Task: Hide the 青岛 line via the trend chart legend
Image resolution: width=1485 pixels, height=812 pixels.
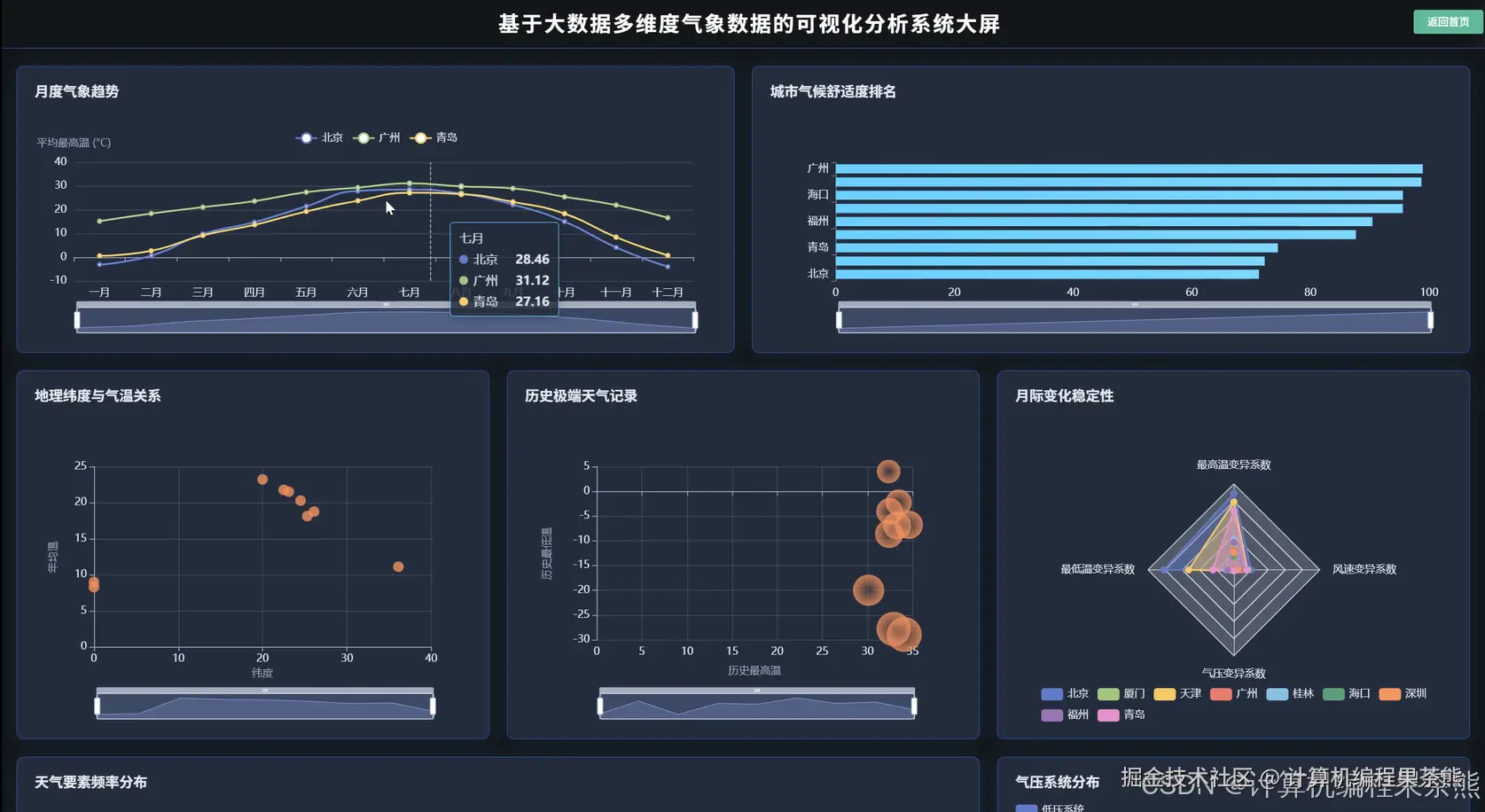Action: point(434,137)
